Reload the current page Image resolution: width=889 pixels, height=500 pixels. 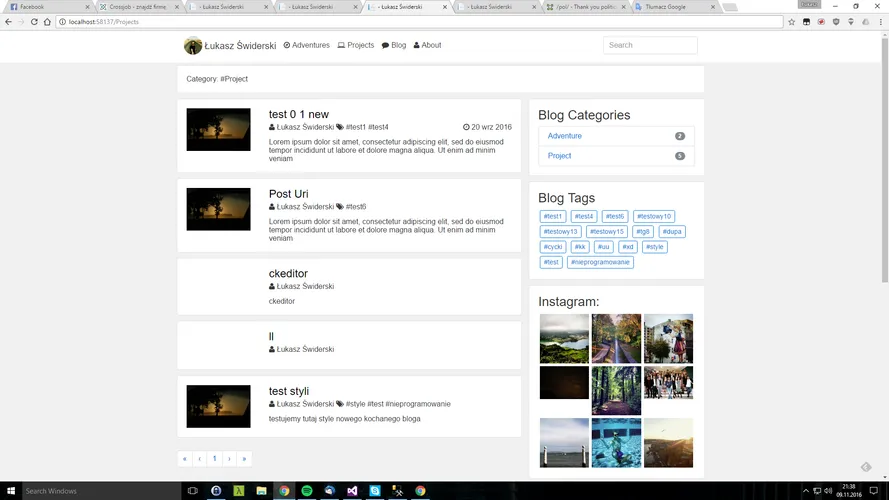click(x=34, y=22)
